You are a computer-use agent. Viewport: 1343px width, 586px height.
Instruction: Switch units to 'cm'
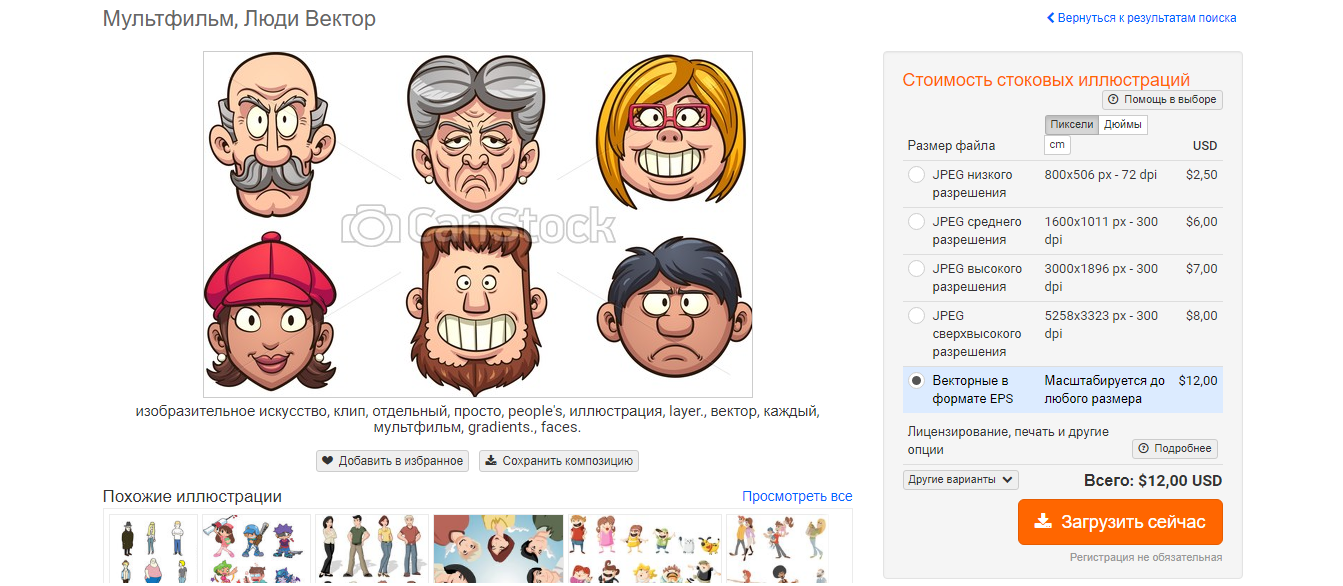[1058, 145]
